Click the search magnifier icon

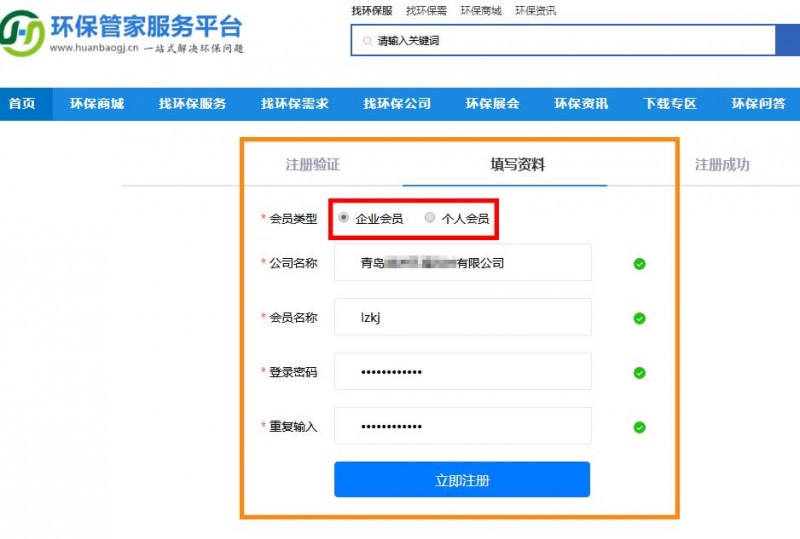tap(365, 41)
